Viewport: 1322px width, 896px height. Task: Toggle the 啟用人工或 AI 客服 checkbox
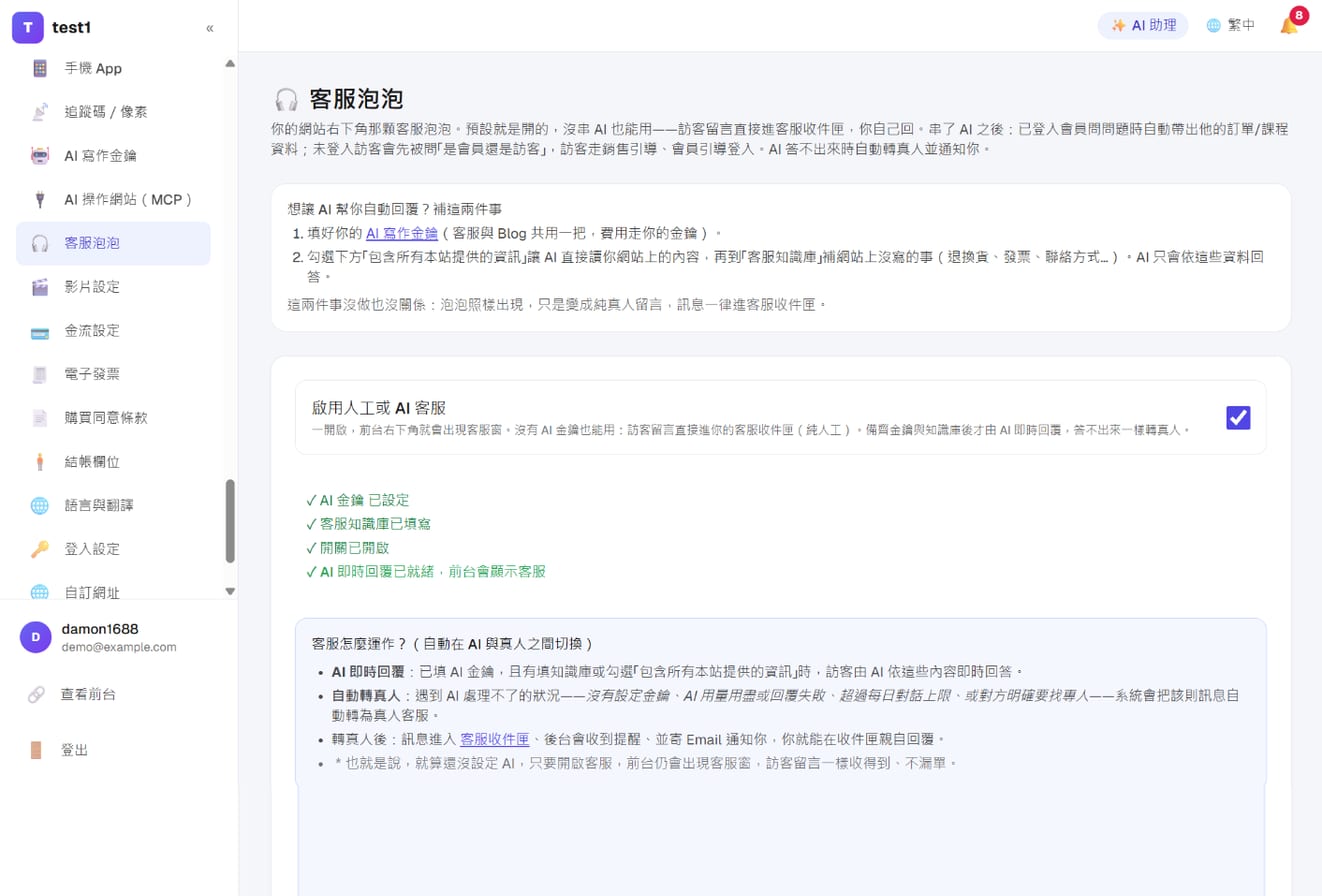(x=1238, y=418)
